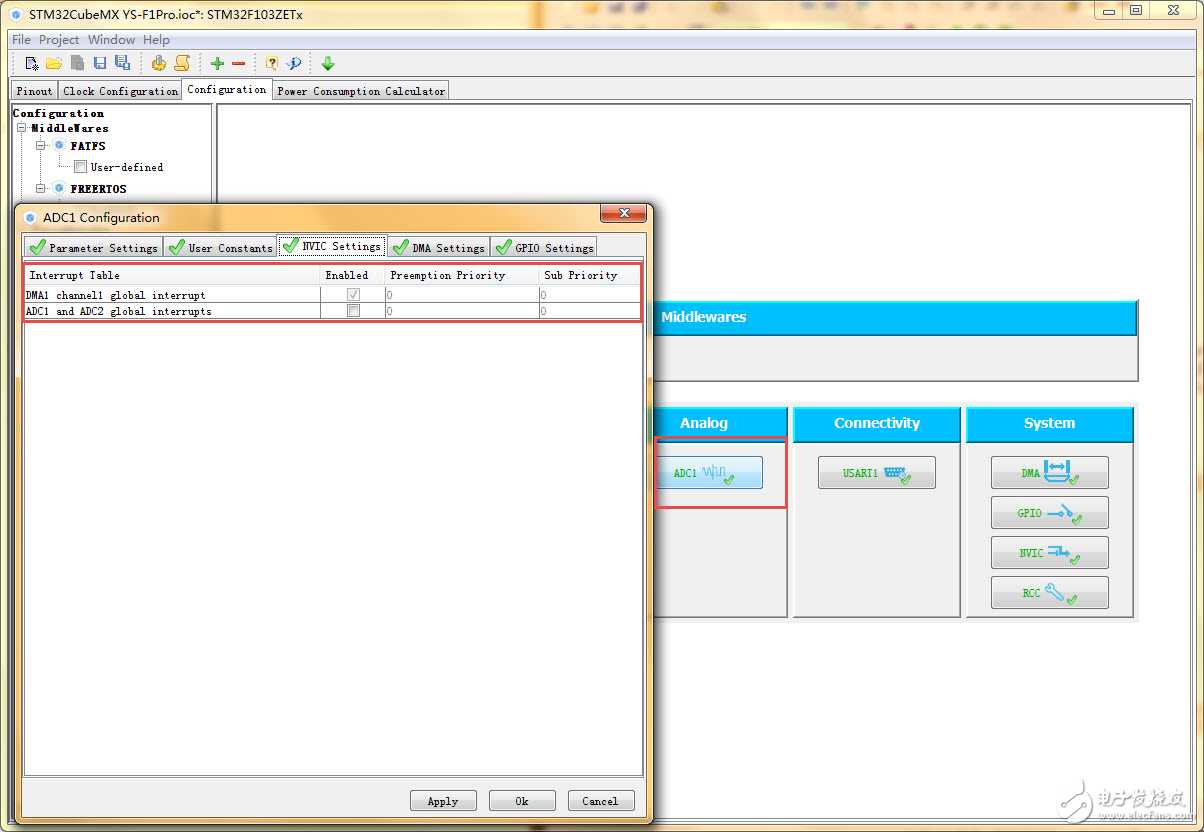Switch to Power Consumption Calculator tab
1204x832 pixels.
pyautogui.click(x=361, y=91)
